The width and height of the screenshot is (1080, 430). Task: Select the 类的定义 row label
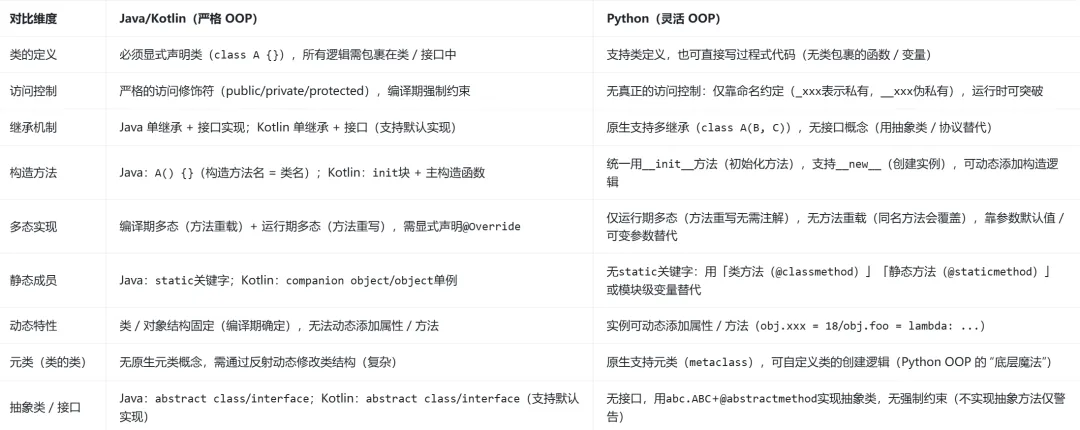point(33,54)
